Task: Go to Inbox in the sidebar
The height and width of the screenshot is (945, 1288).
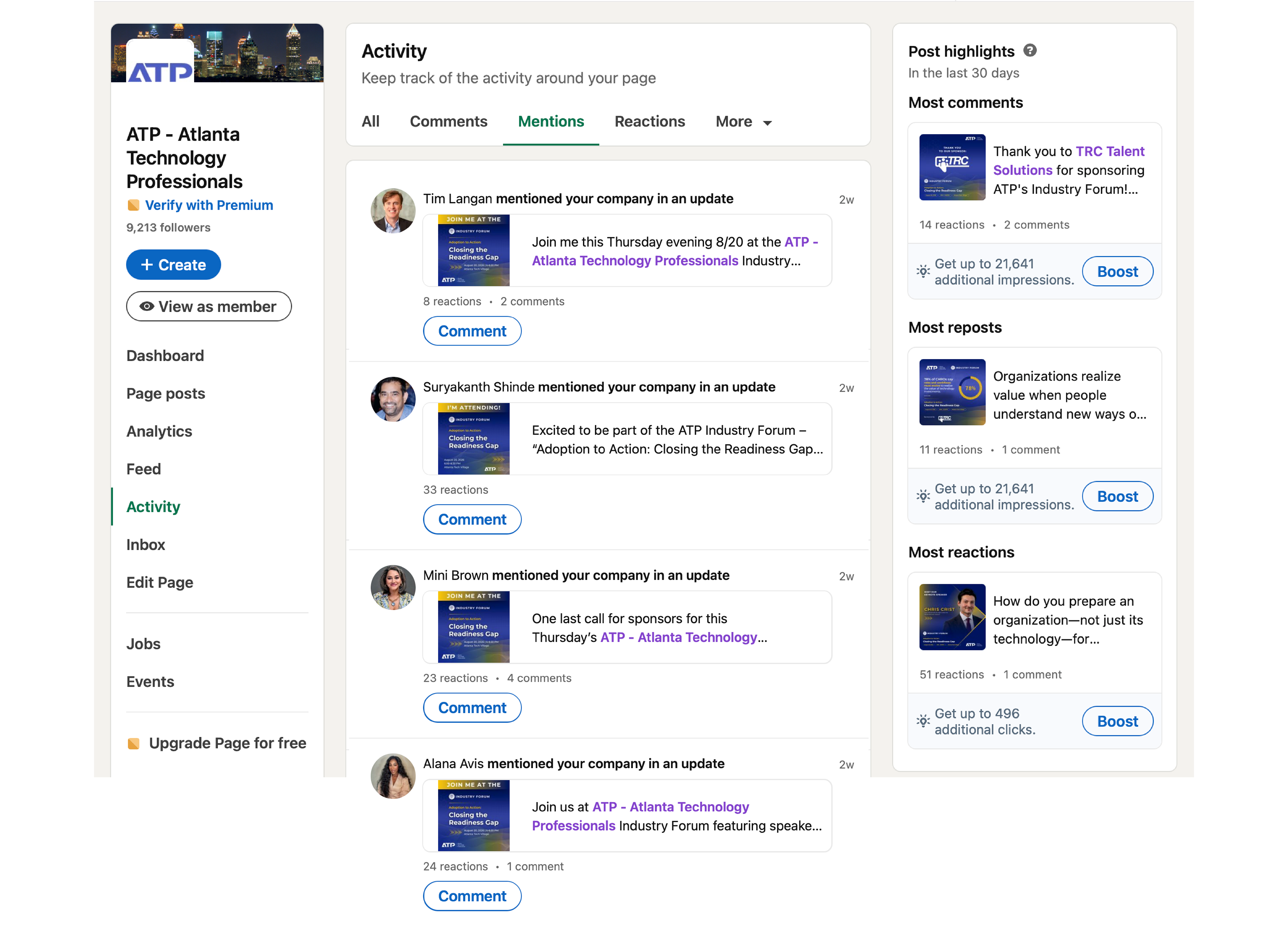Action: [145, 545]
